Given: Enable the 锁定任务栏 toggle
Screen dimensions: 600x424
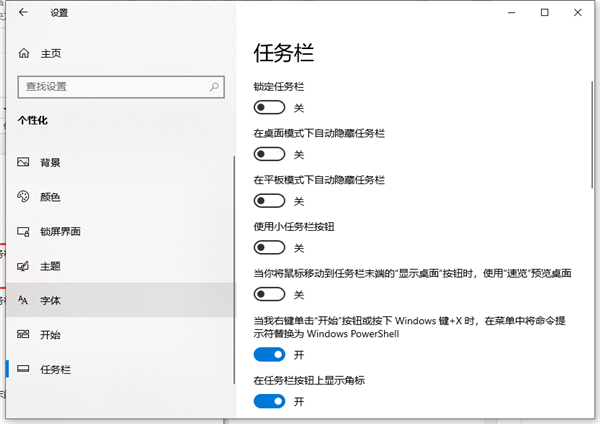Looking at the screenshot, I should 270,107.
